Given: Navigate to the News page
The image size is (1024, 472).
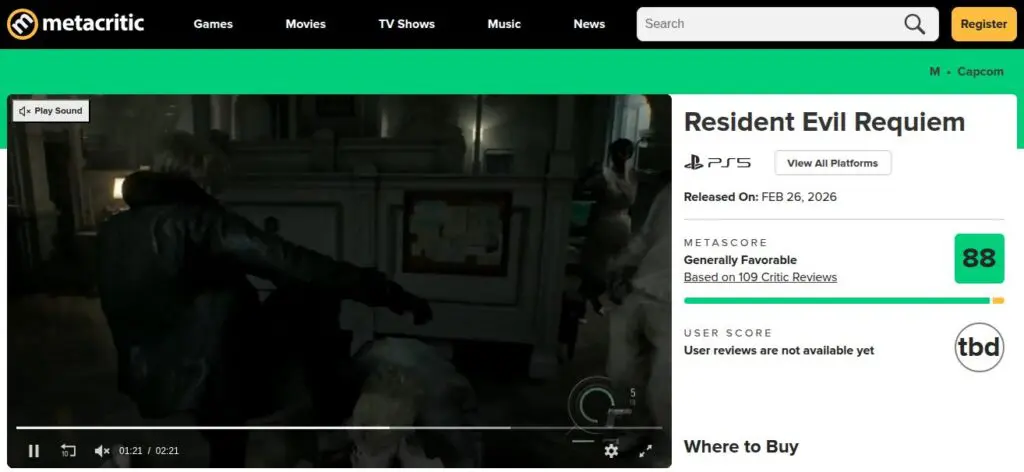Looking at the screenshot, I should pos(589,24).
